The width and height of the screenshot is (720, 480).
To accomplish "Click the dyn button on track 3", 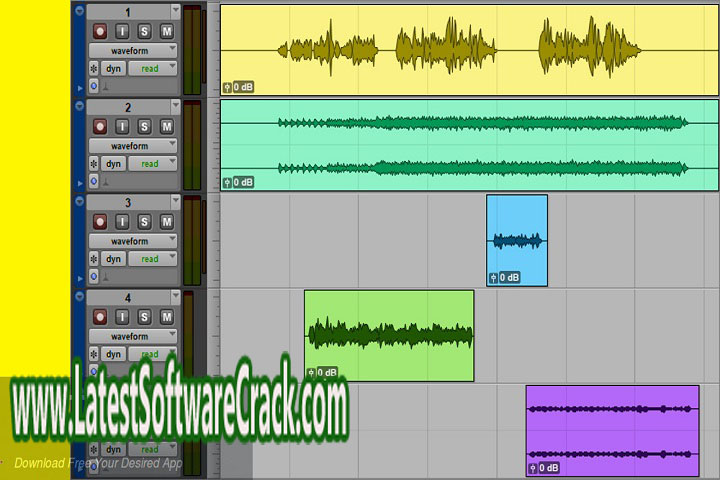I will point(114,259).
